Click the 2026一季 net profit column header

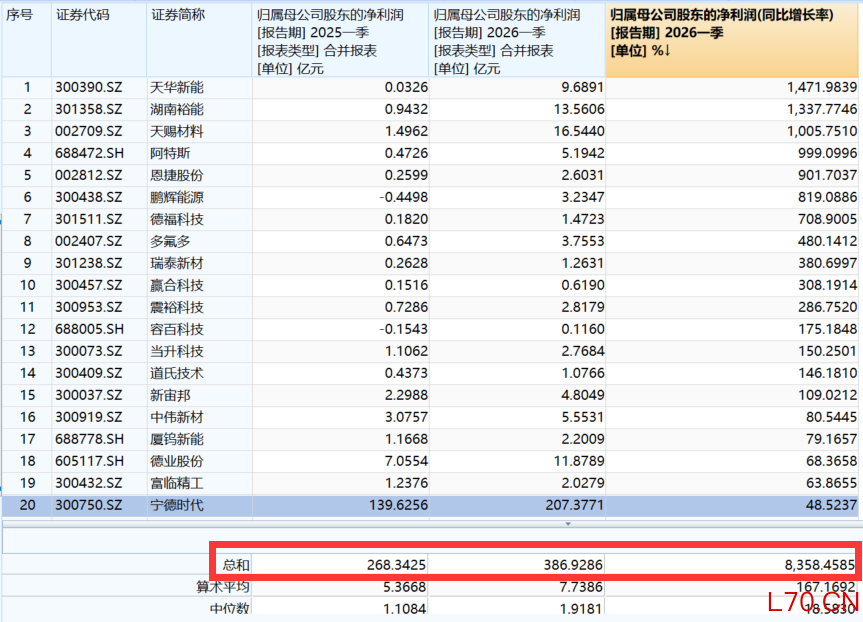(x=517, y=40)
